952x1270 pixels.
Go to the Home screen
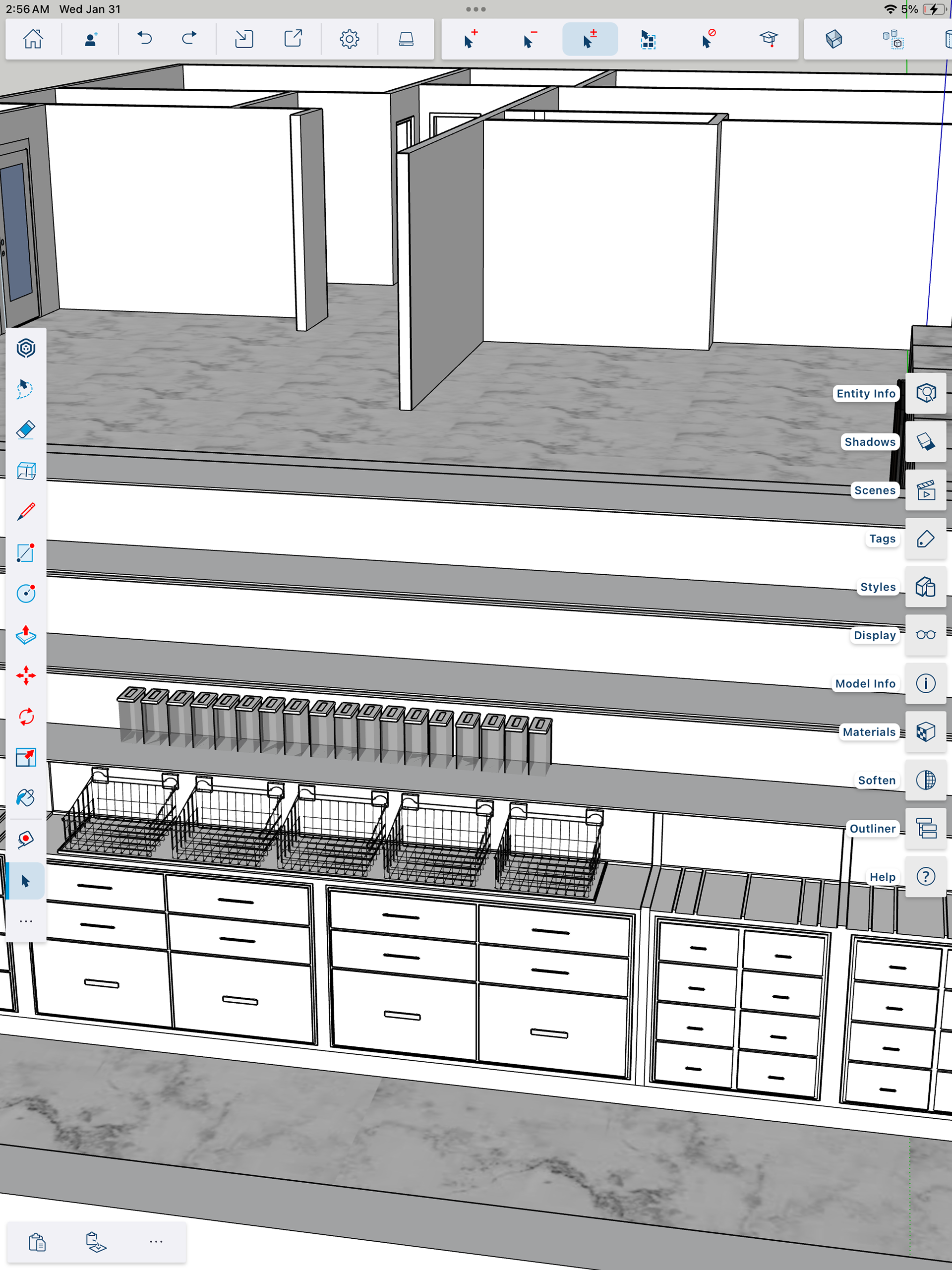[33, 39]
